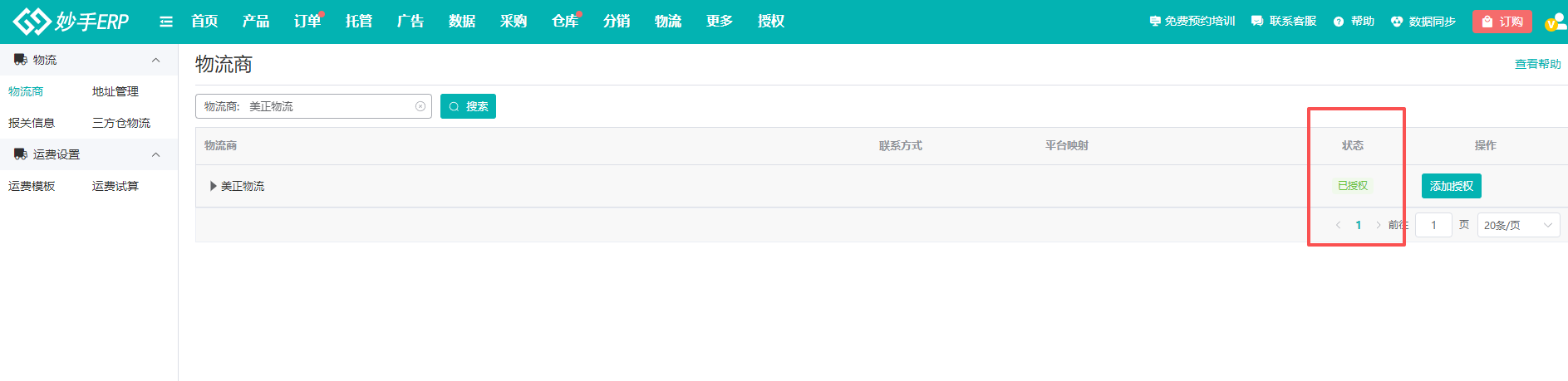Open 地址管理 in the sidebar

pos(116,91)
